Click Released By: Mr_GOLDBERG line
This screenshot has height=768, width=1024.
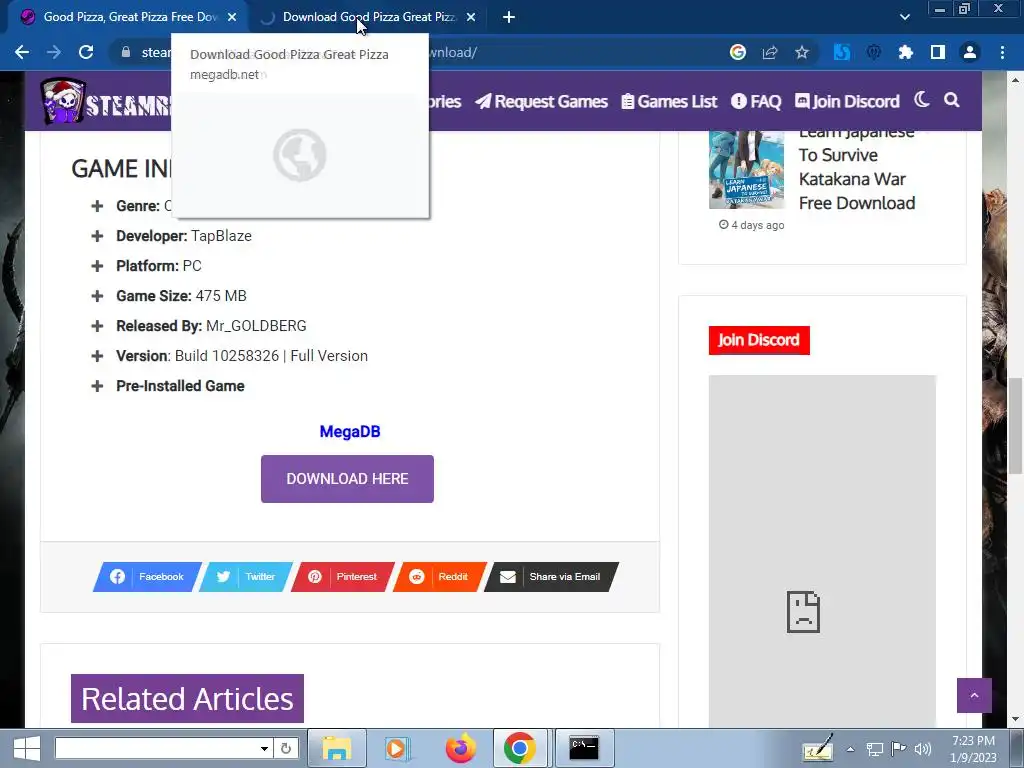pyautogui.click(x=211, y=326)
